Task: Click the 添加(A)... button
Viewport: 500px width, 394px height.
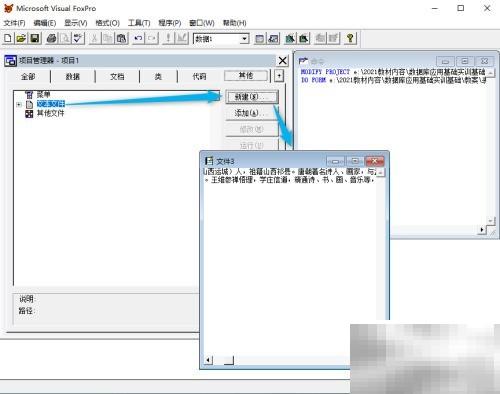Action: point(252,113)
